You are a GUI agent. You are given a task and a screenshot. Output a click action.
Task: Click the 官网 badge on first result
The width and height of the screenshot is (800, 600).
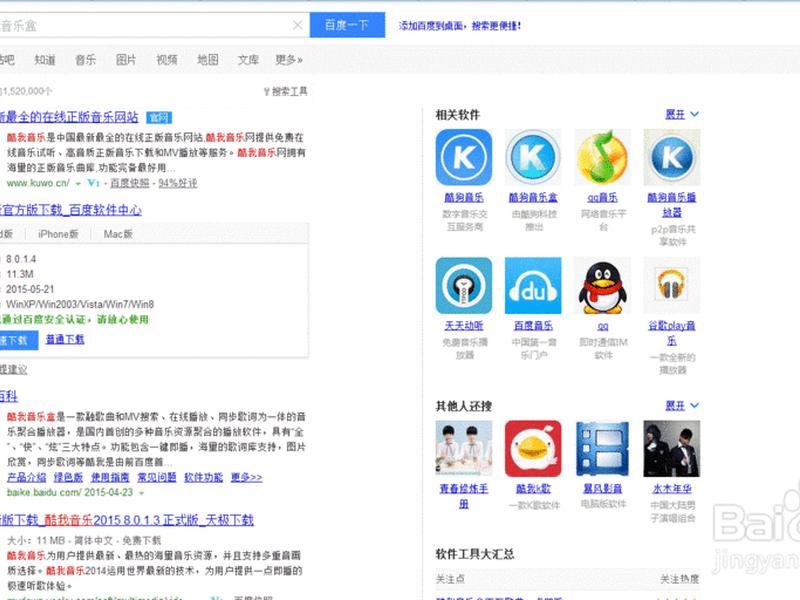[159, 118]
